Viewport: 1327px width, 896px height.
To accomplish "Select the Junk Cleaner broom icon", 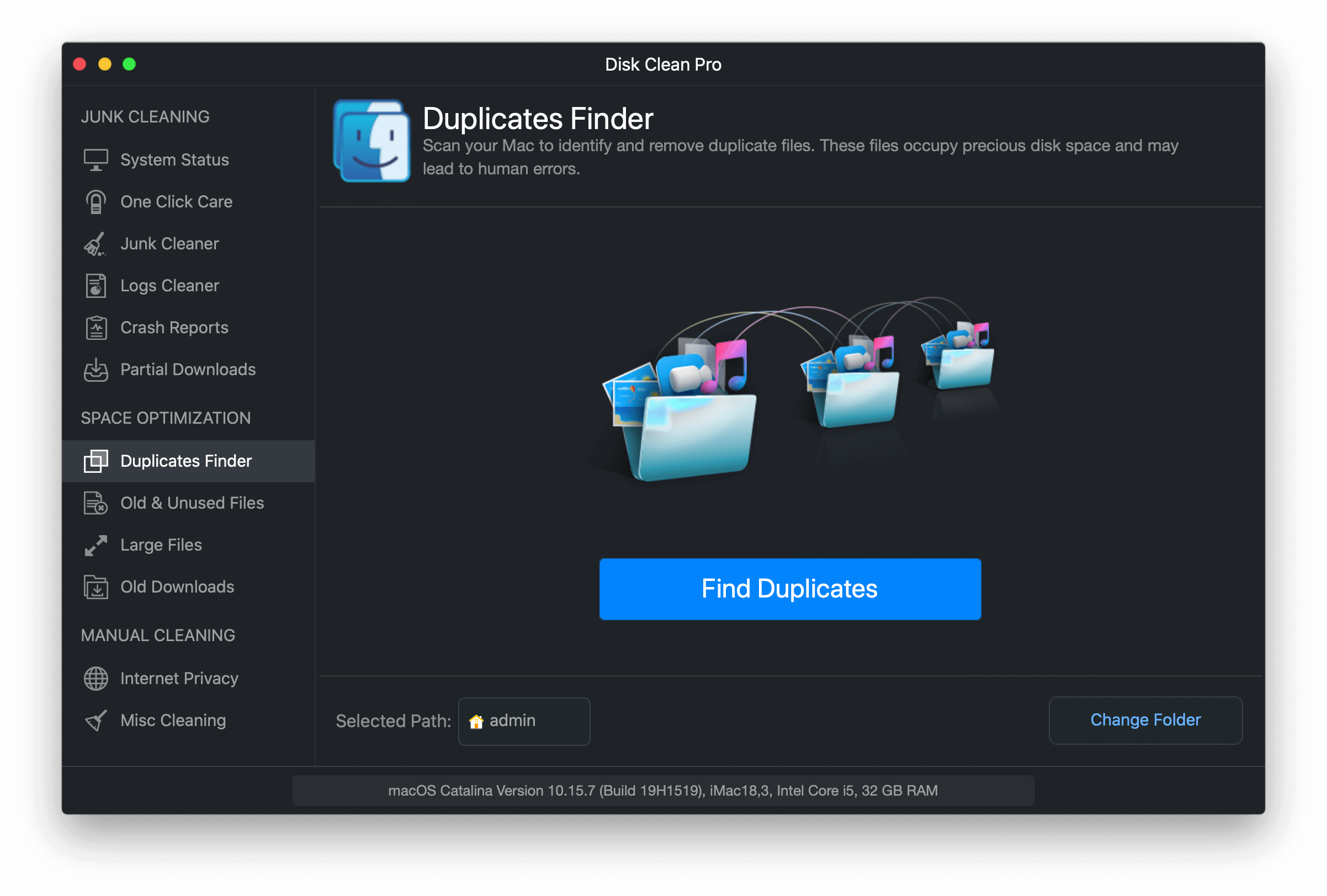I will (95, 244).
